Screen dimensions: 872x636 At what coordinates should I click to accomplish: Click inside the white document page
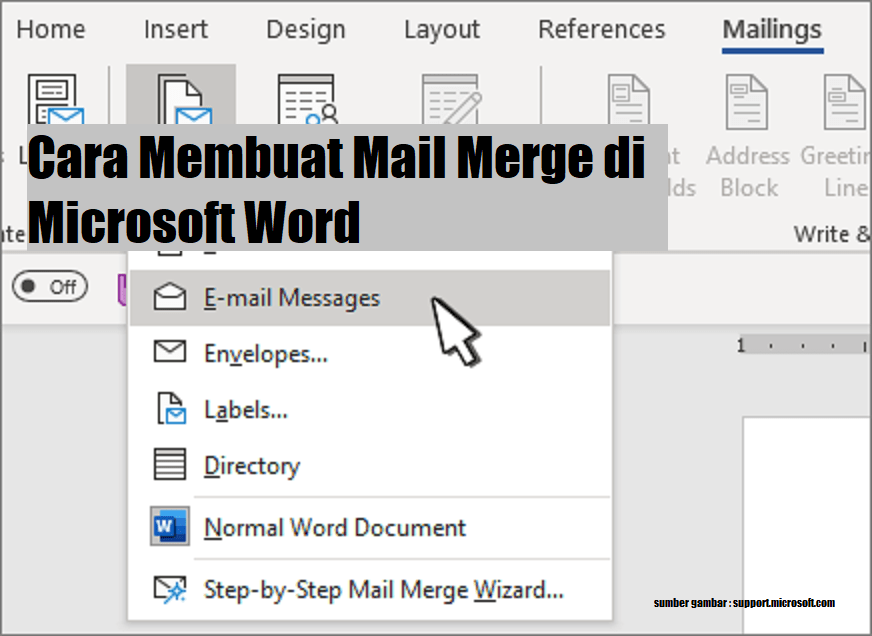[x=807, y=526]
